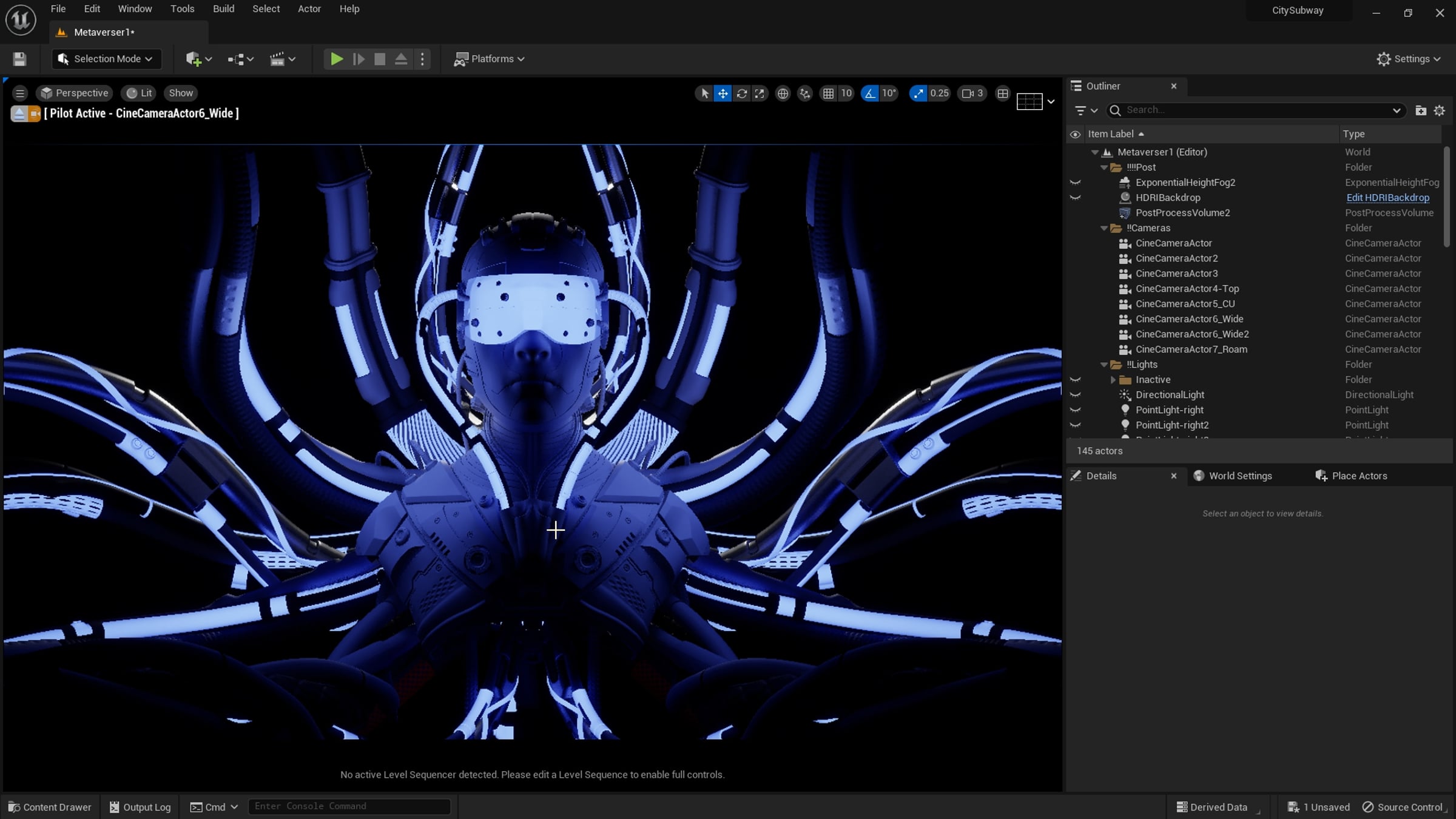Open the Outliner settings gear
Viewport: 1456px width, 819px height.
(1439, 110)
